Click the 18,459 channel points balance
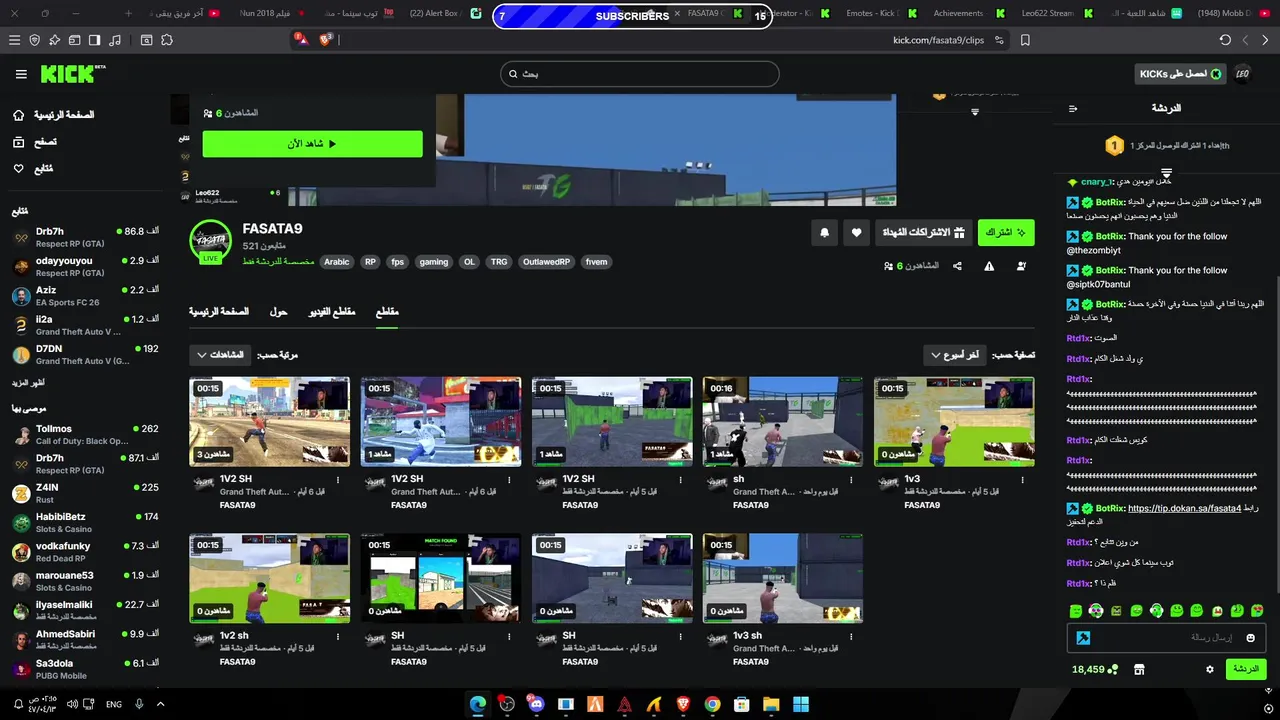This screenshot has height=720, width=1280. coord(1094,669)
